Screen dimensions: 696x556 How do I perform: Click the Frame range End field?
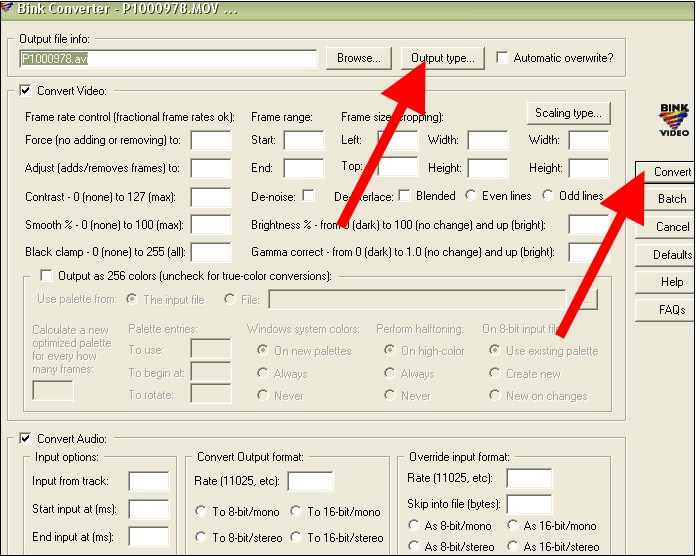[x=304, y=168]
